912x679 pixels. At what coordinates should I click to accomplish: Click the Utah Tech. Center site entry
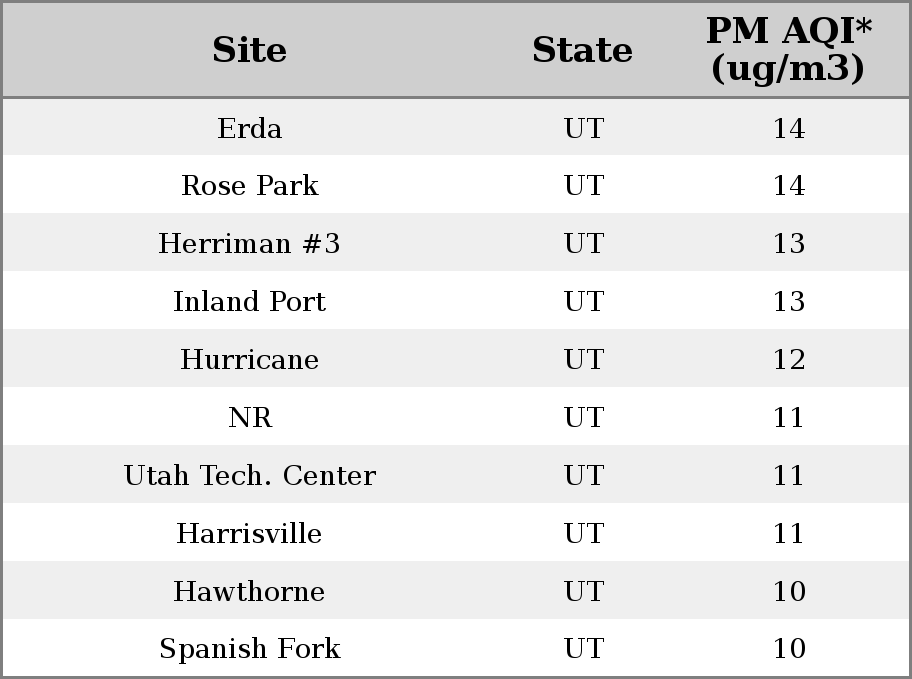tap(250, 475)
